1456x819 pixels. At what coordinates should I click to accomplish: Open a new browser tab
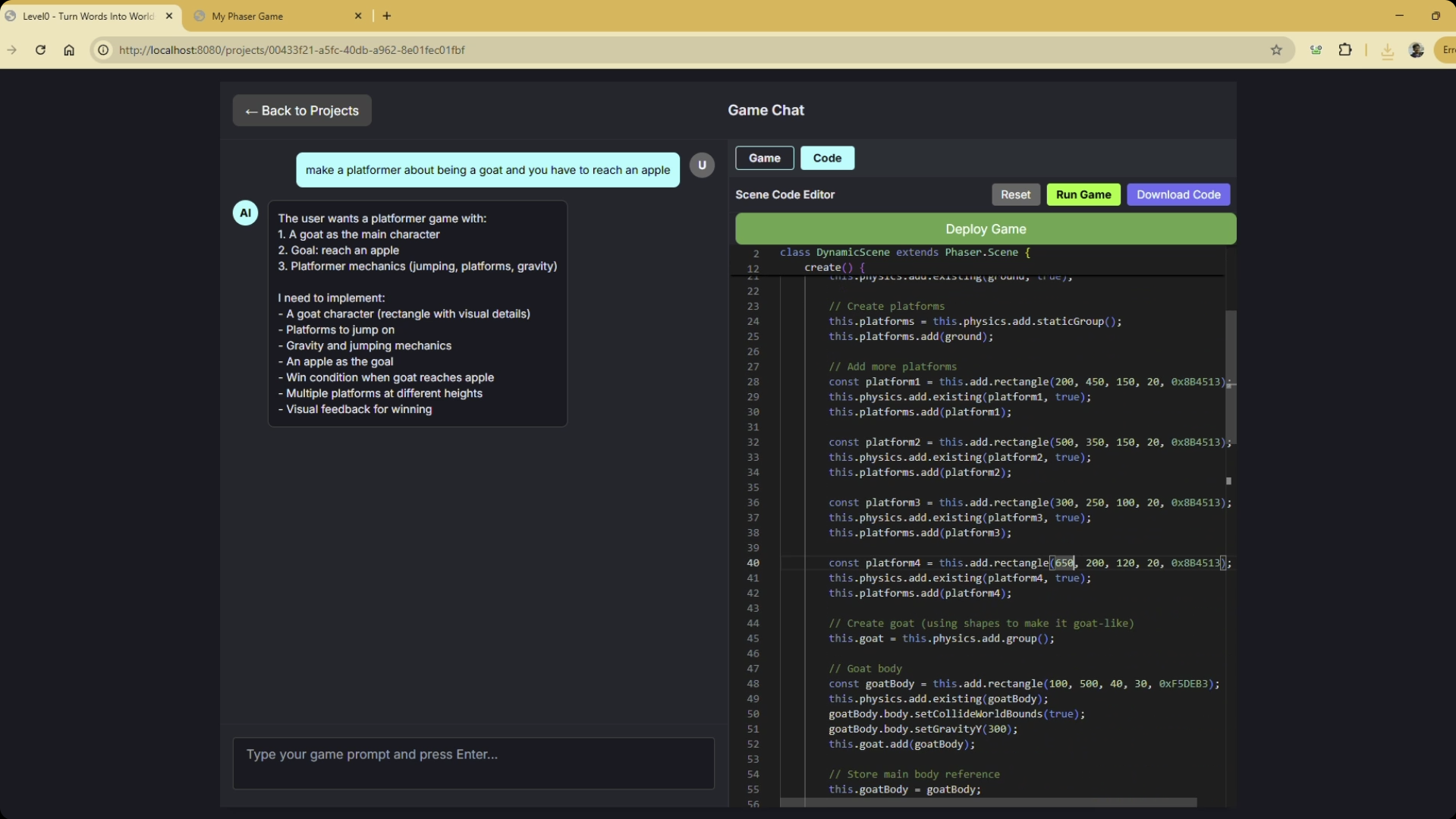(387, 16)
